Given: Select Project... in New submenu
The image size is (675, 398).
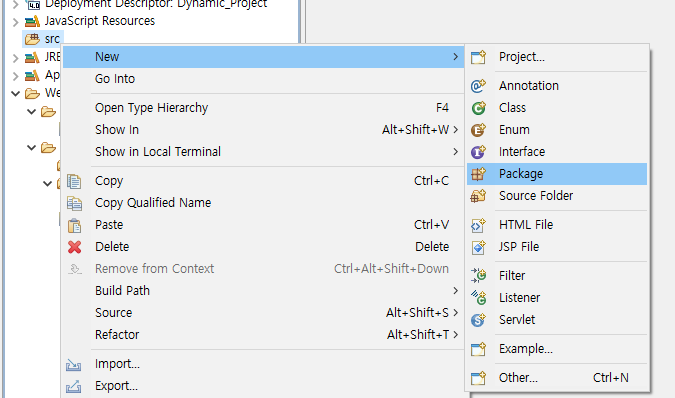Looking at the screenshot, I should pyautogui.click(x=557, y=57).
